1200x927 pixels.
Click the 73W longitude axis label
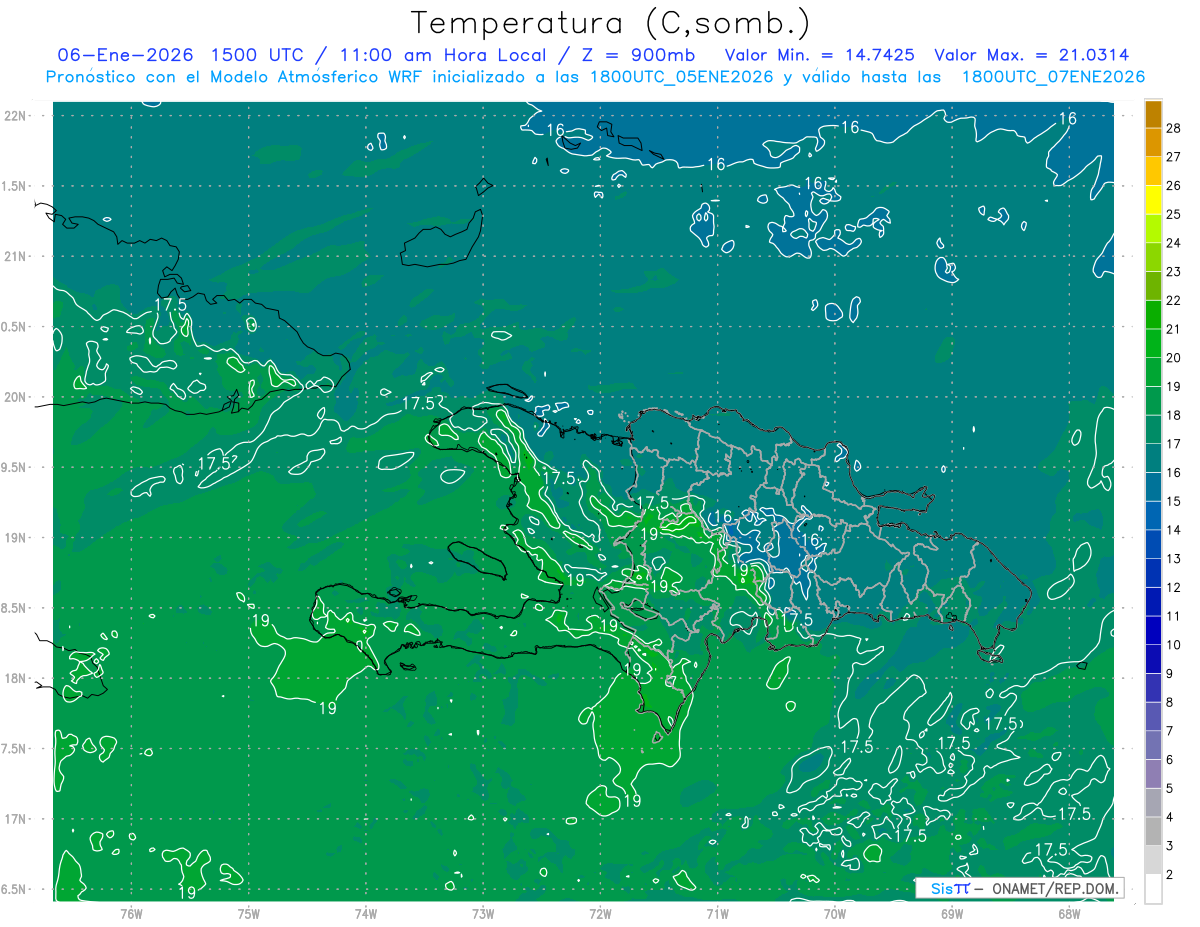(x=483, y=913)
